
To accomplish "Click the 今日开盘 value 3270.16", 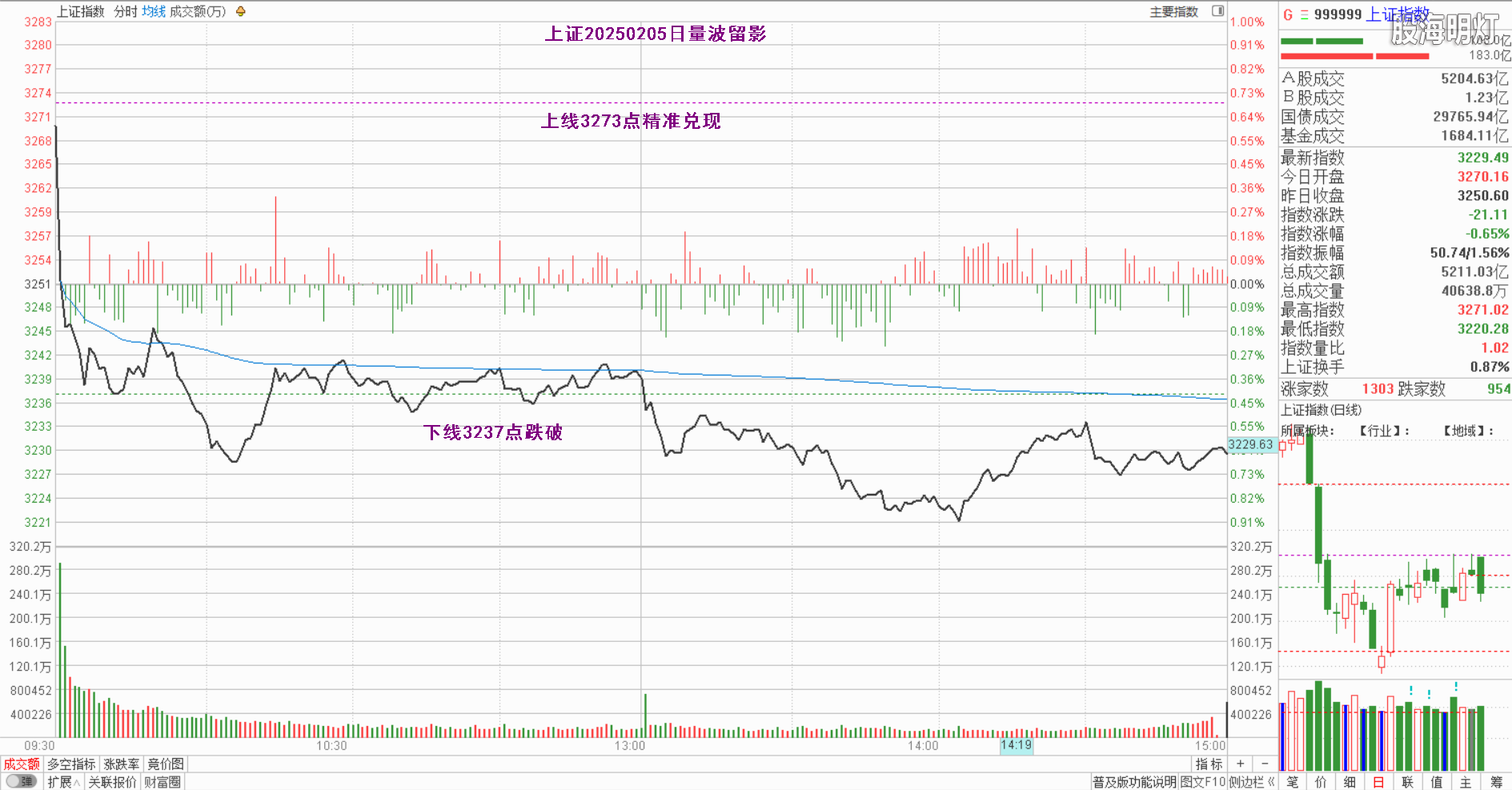I will 1482,177.
